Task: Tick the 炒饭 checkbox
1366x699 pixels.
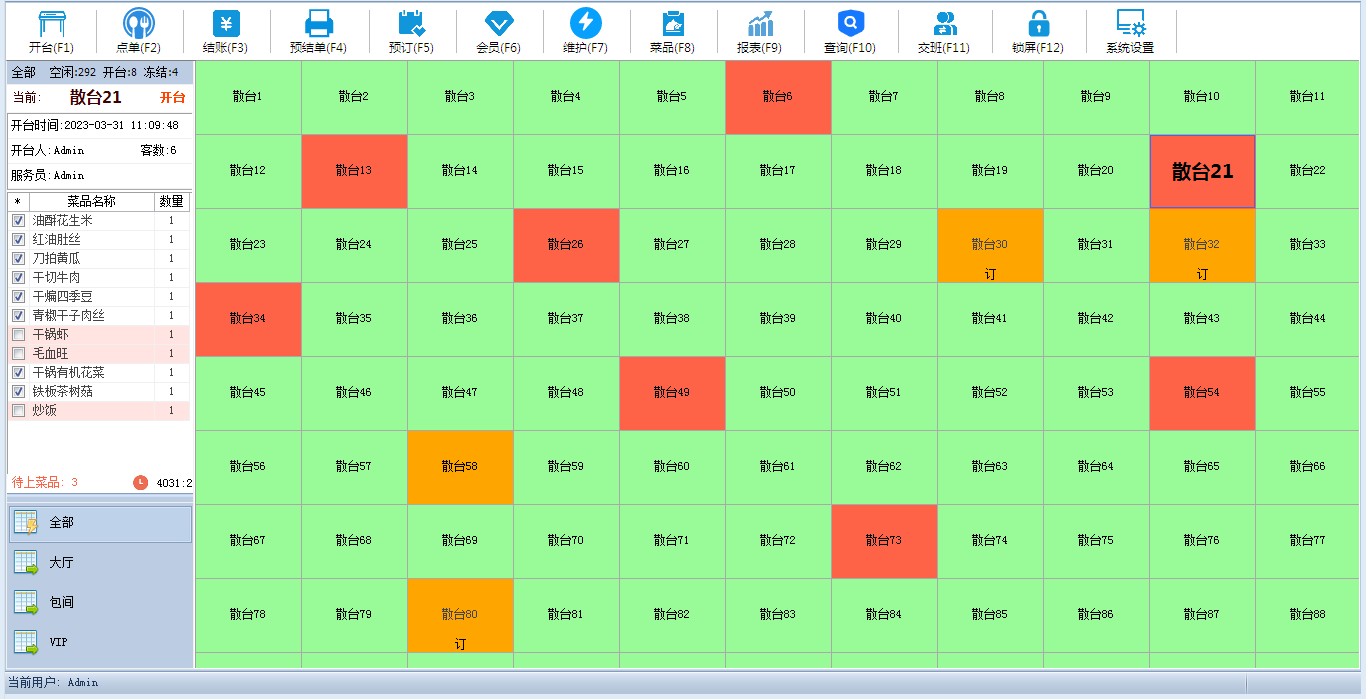Action: 18,410
